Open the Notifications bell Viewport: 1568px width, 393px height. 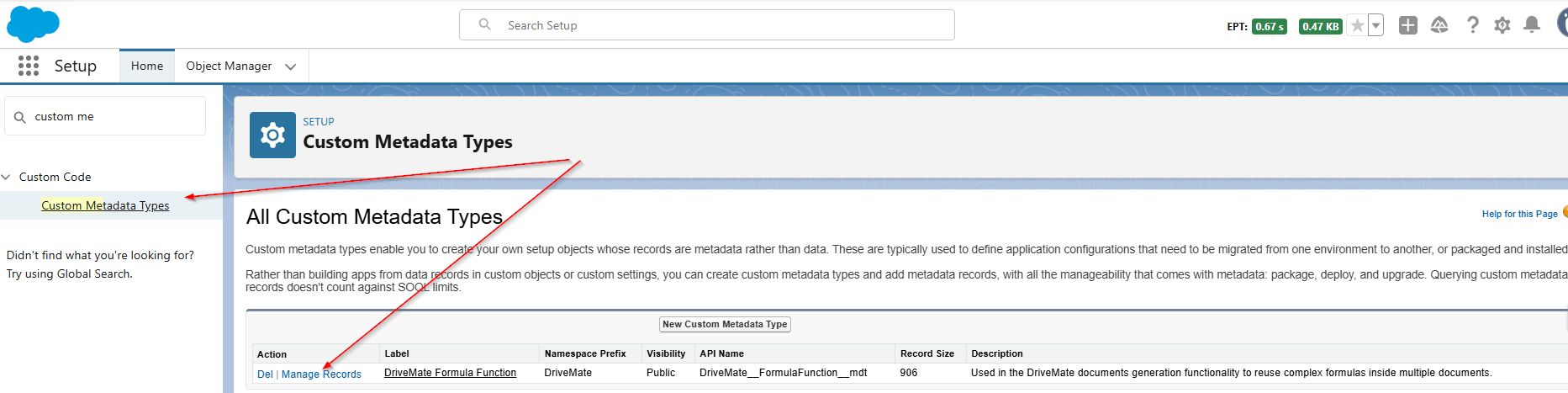[1532, 25]
